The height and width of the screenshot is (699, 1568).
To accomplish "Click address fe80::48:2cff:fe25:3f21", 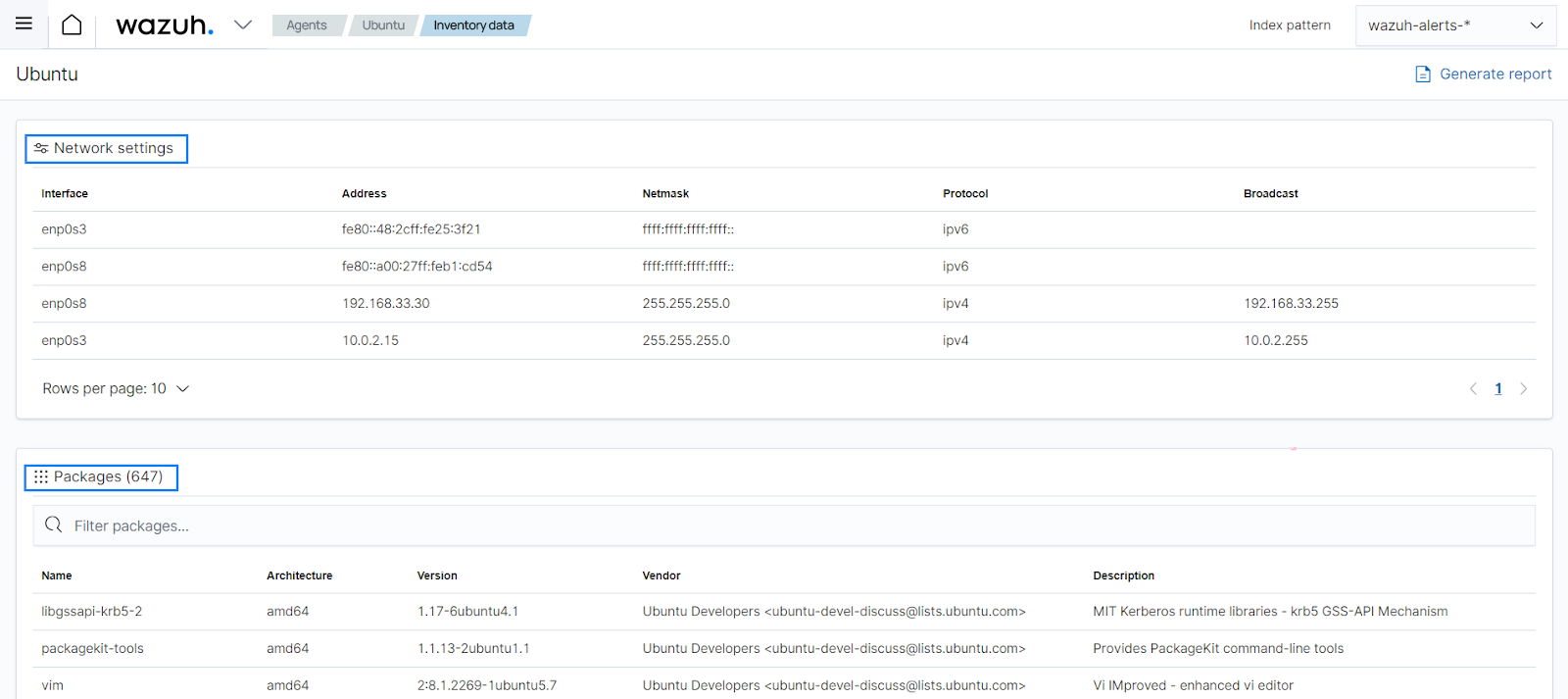I will [412, 229].
